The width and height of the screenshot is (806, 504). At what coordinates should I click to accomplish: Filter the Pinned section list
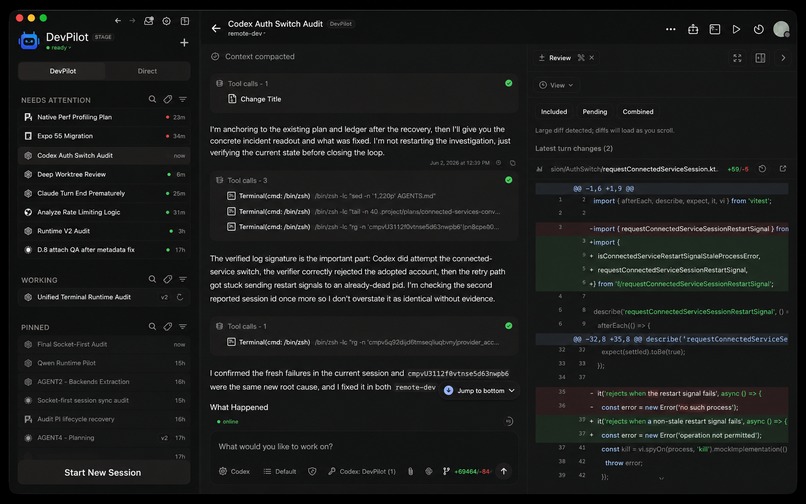pos(182,327)
